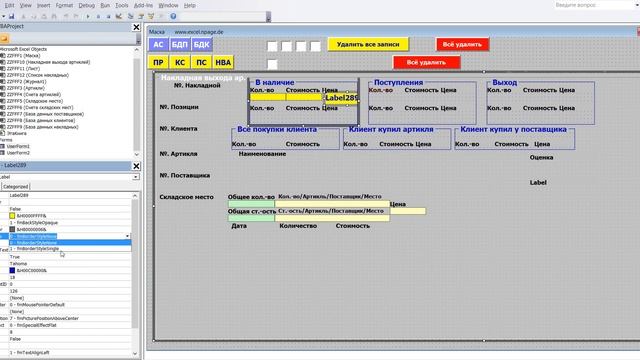Click the green field under Общее кол.-во
The height and width of the screenshot is (360, 640).
coord(251,204)
